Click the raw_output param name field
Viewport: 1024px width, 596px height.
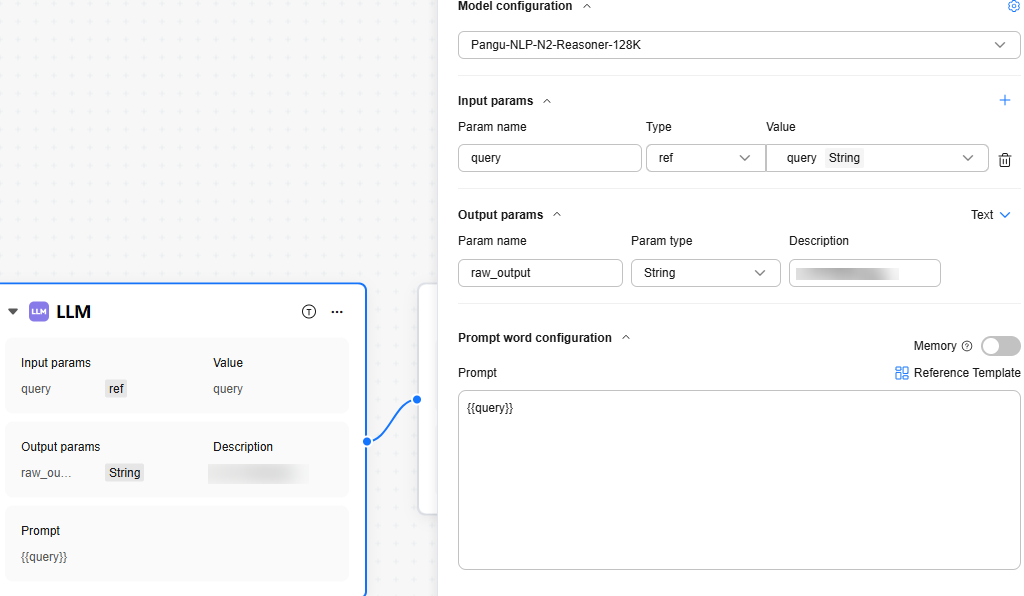(540, 273)
